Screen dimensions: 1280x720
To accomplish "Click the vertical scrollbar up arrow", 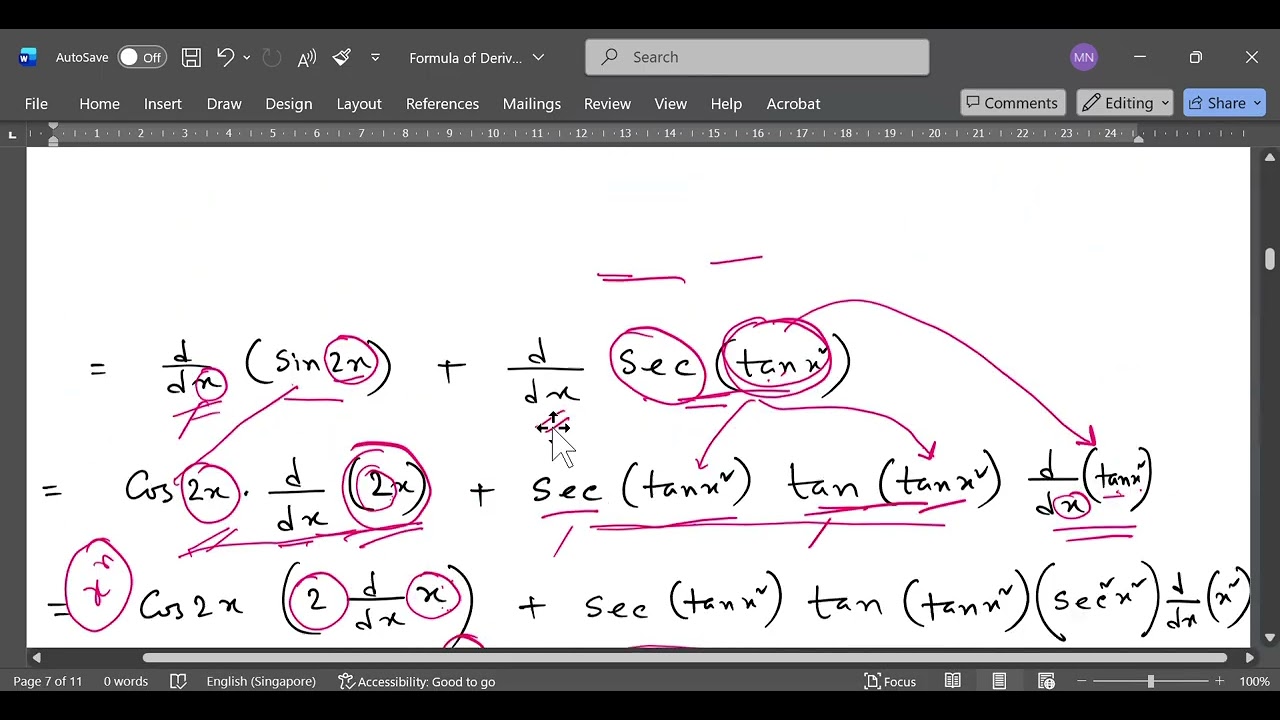I will coord(1269,157).
